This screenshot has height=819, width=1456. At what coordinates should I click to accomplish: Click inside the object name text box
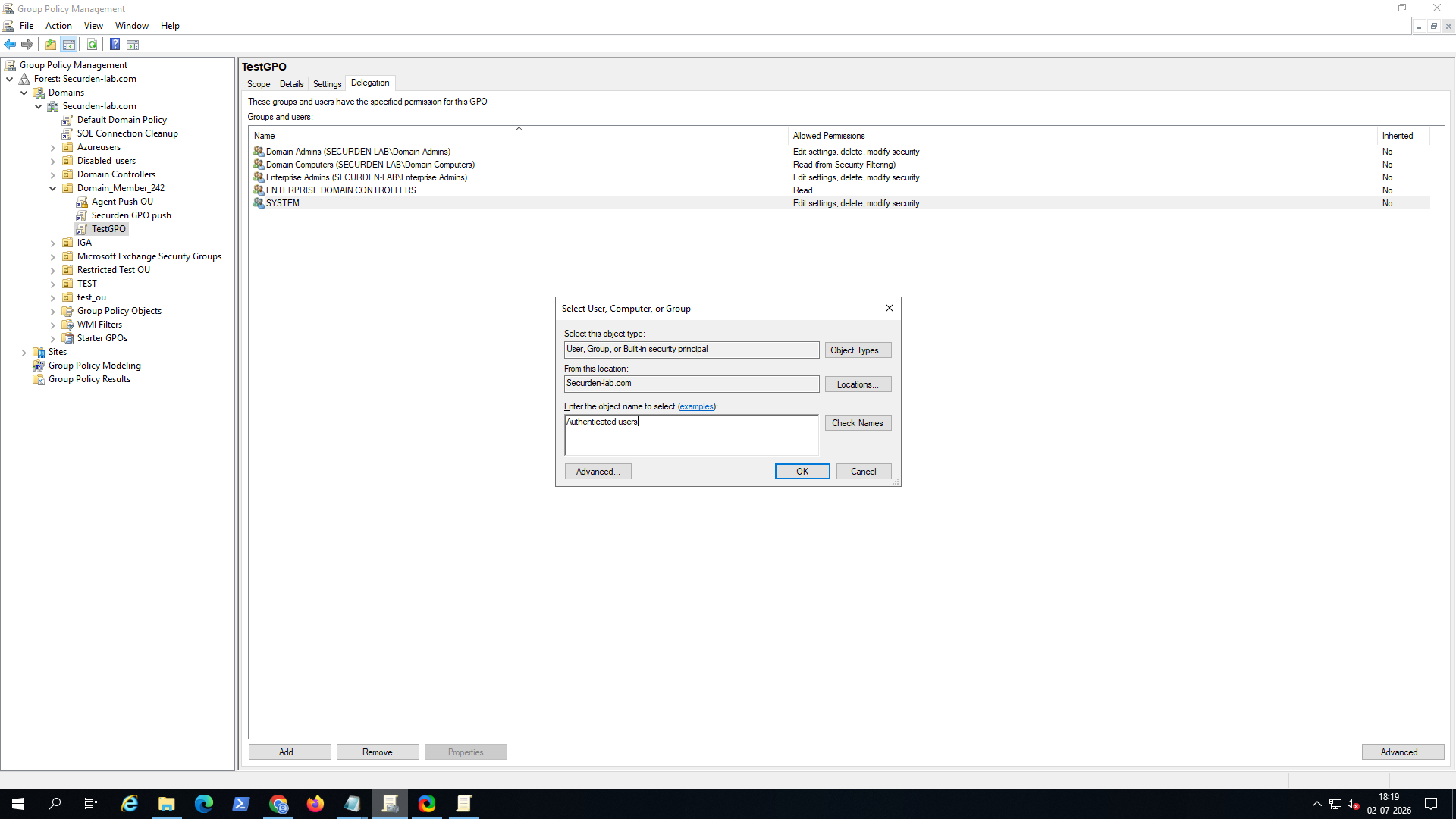pos(692,435)
